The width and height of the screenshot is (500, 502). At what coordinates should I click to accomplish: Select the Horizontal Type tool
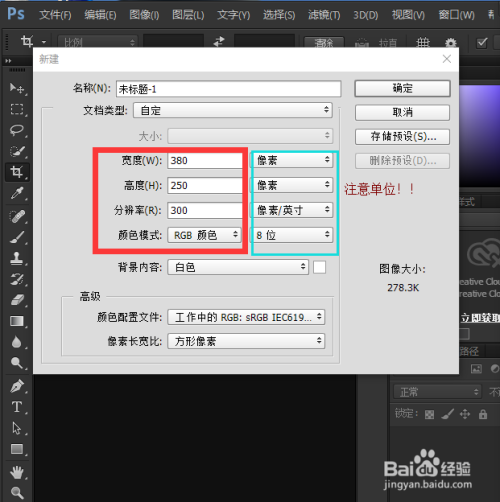(17, 407)
